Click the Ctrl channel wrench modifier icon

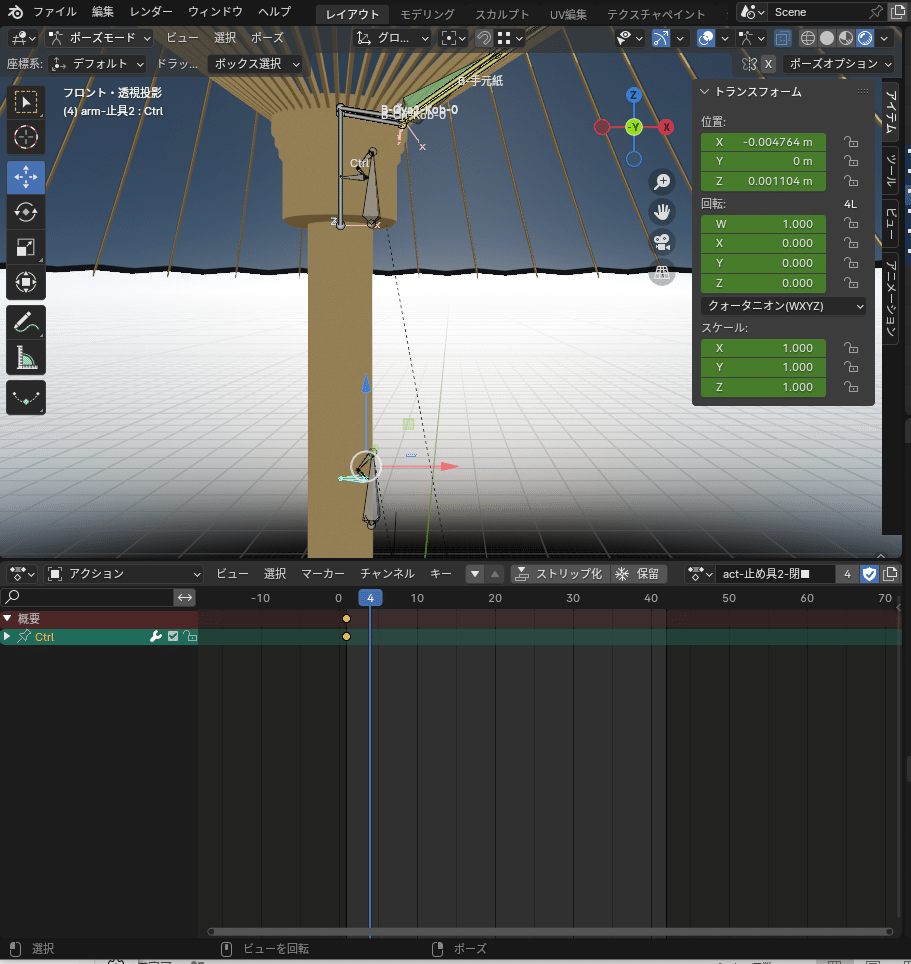156,636
